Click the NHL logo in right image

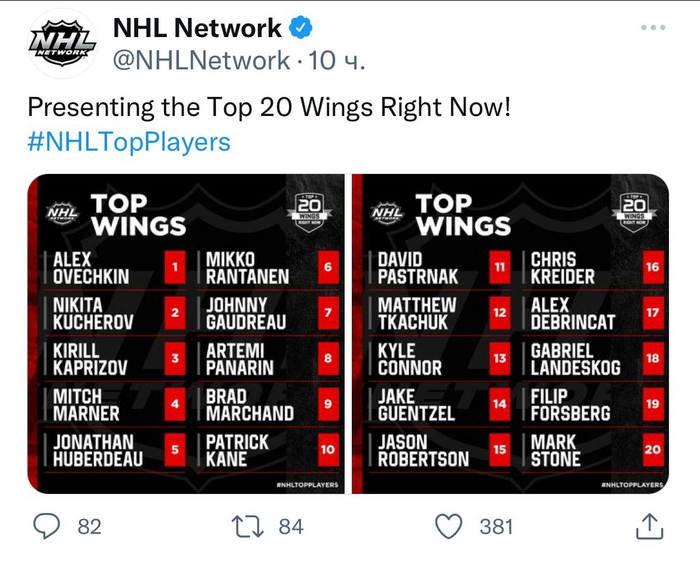pyautogui.click(x=386, y=212)
